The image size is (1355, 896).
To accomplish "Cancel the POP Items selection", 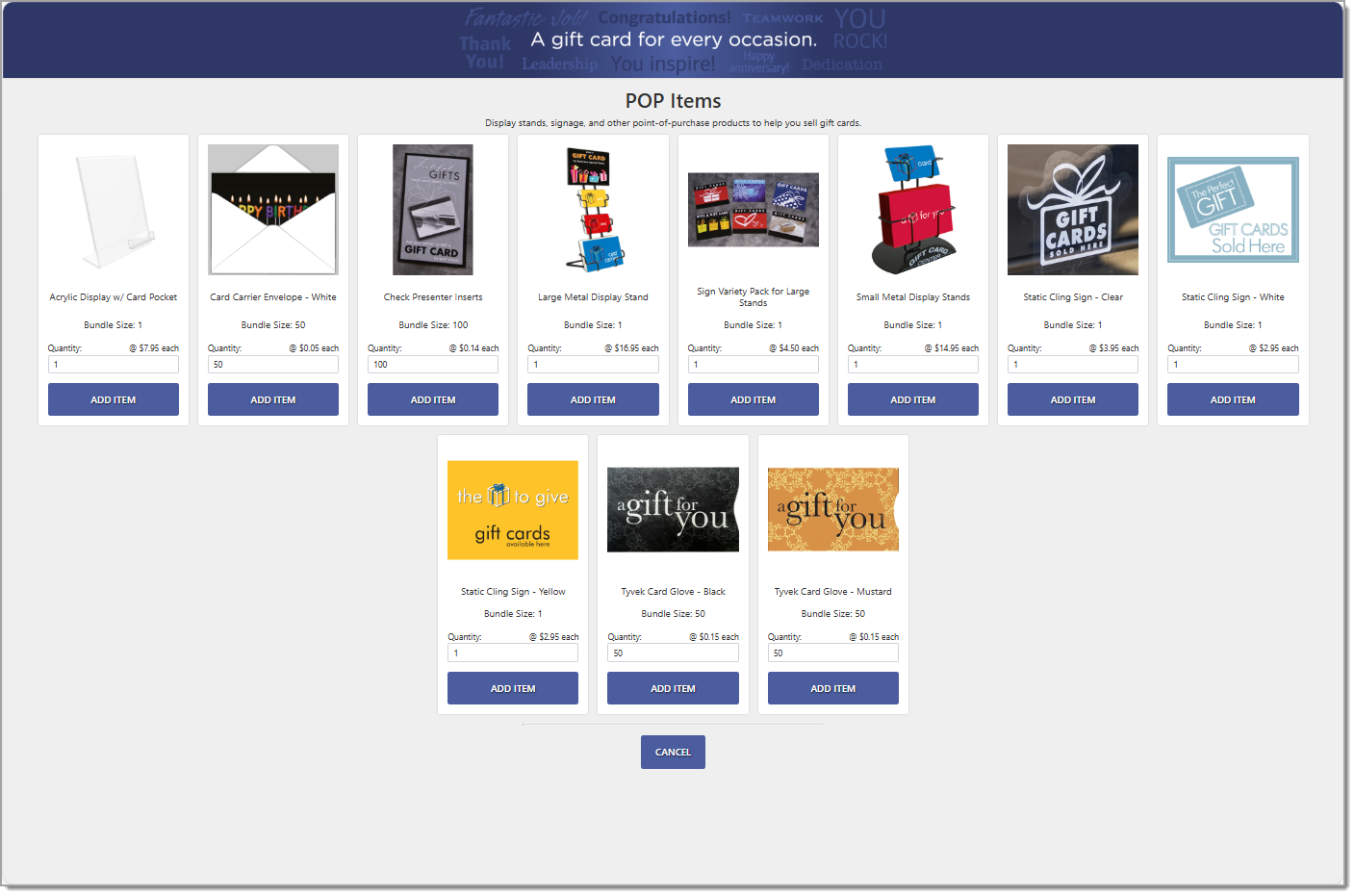I will [x=673, y=752].
